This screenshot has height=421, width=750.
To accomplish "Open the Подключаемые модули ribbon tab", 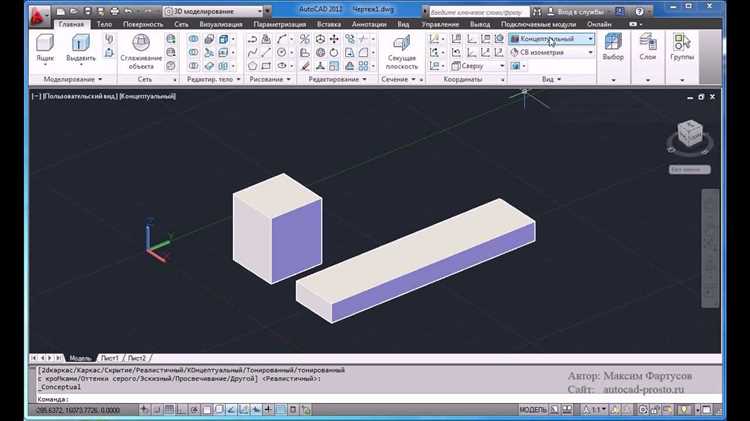I will pyautogui.click(x=538, y=24).
